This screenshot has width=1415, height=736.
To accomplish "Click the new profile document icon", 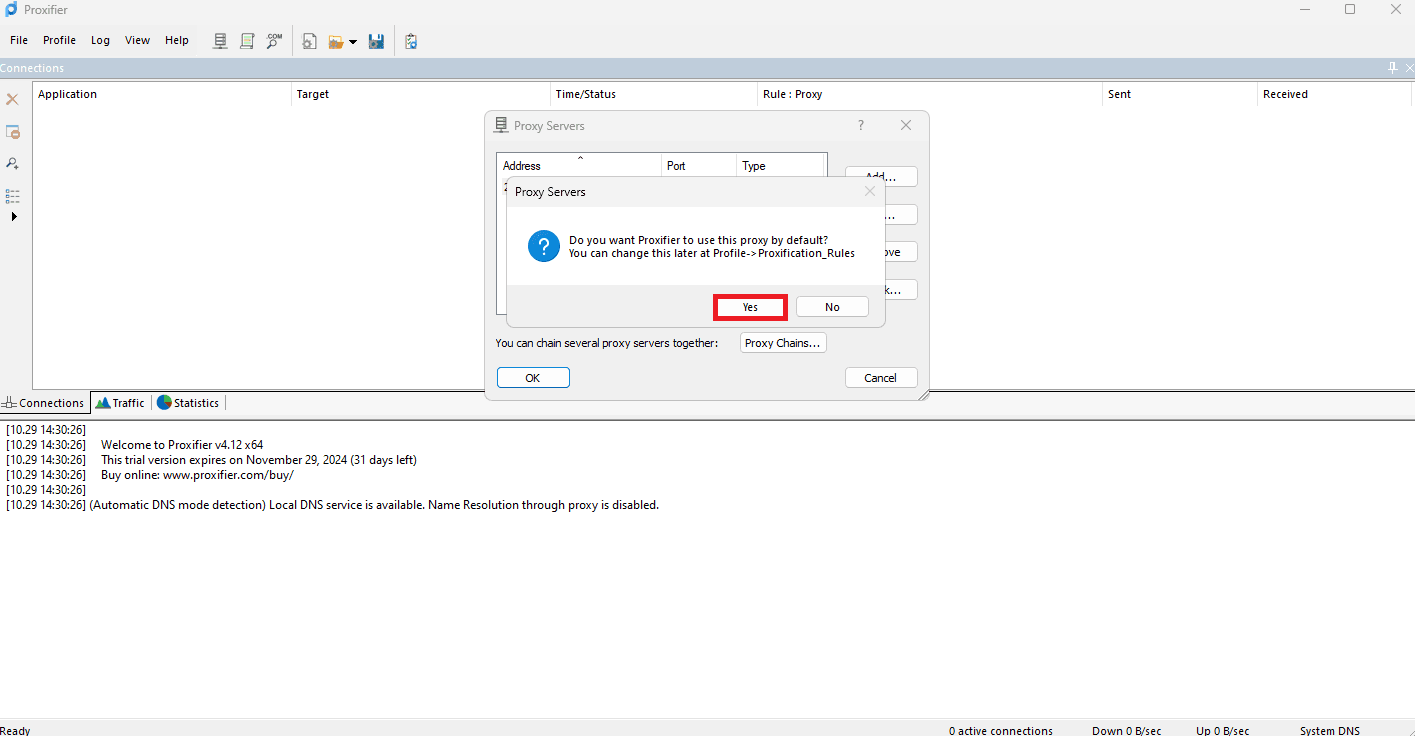I will (310, 41).
